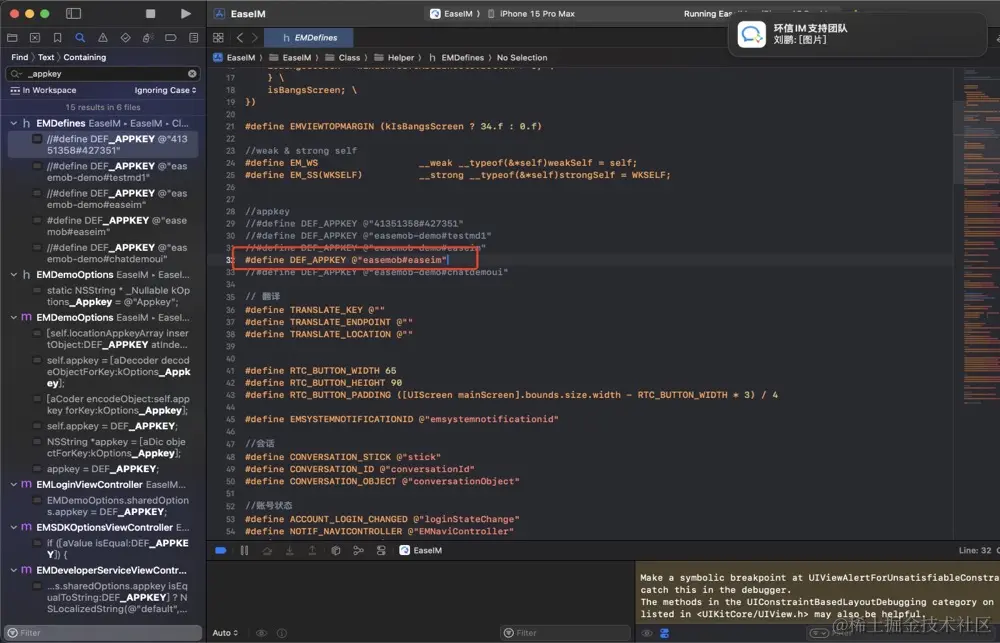Collapse EMDefines search results group
This screenshot has height=643, width=1000.
click(x=13, y=123)
